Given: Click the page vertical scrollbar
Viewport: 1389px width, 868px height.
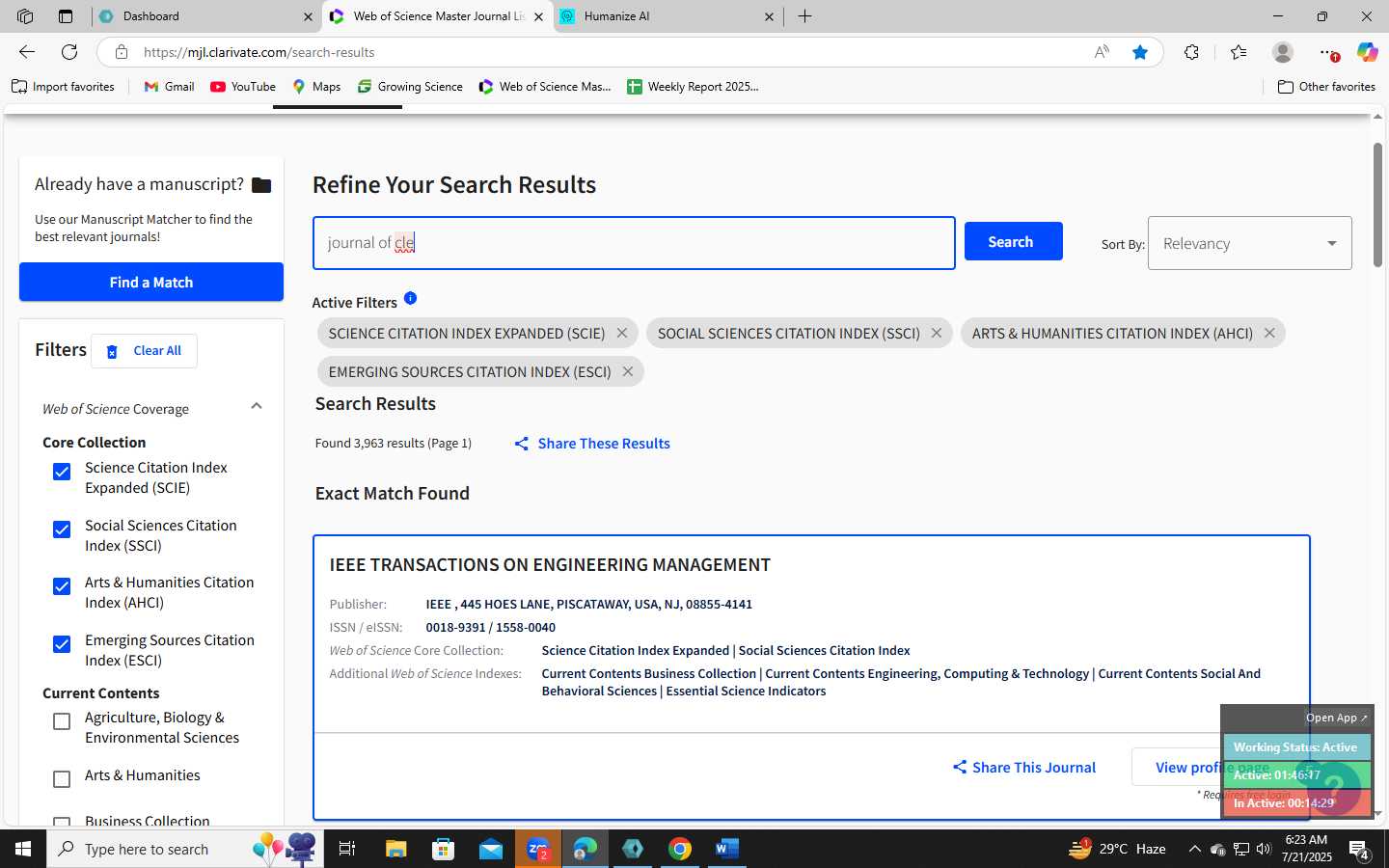Looking at the screenshot, I should (1377, 204).
